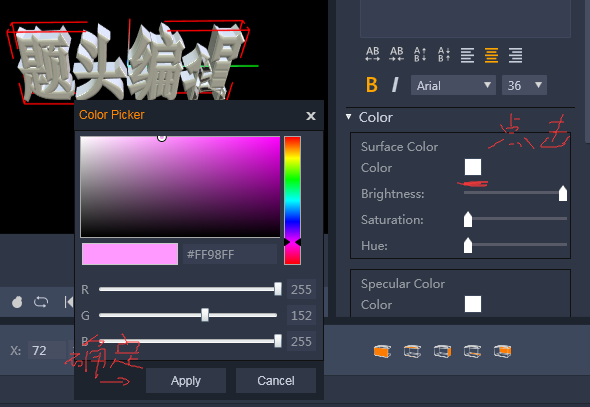Collapse the Color section

point(349,117)
